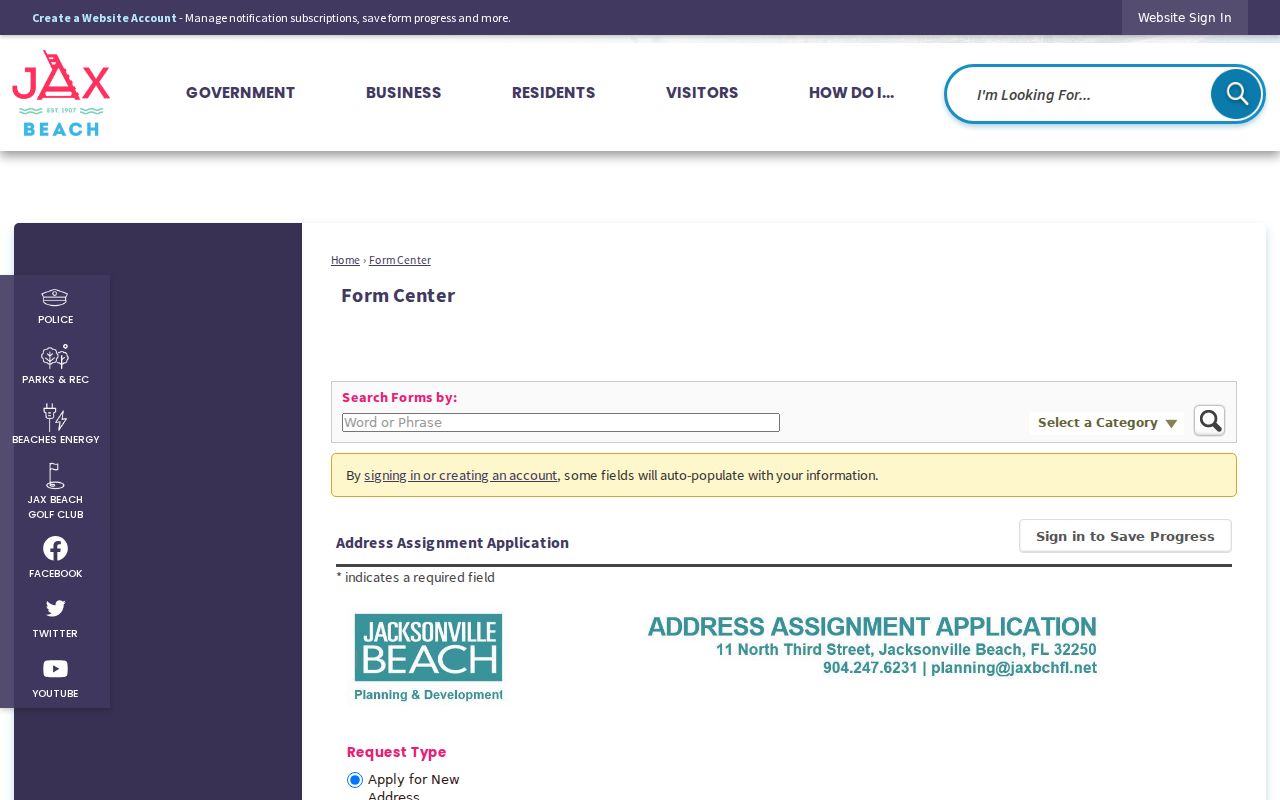
Task: Go to Form Center breadcrumb link
Action: click(x=400, y=260)
